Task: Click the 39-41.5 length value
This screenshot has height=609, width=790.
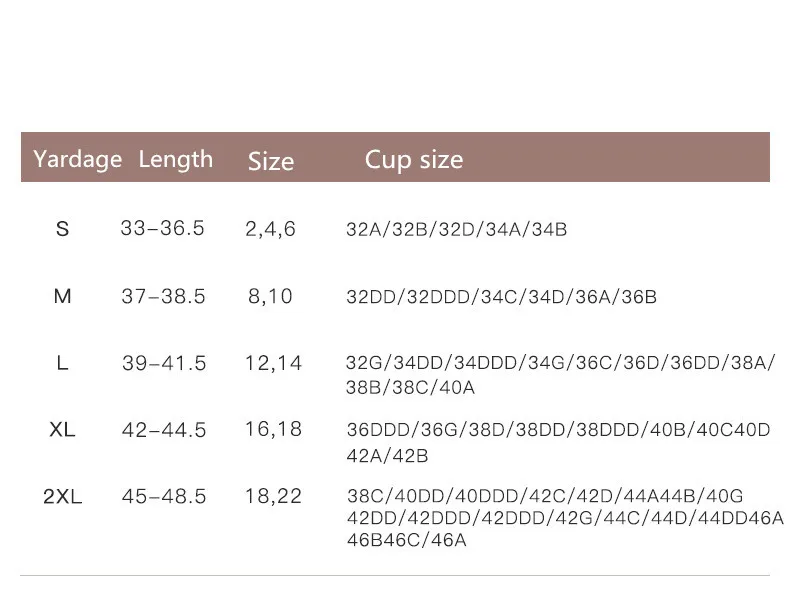Action: coord(164,363)
